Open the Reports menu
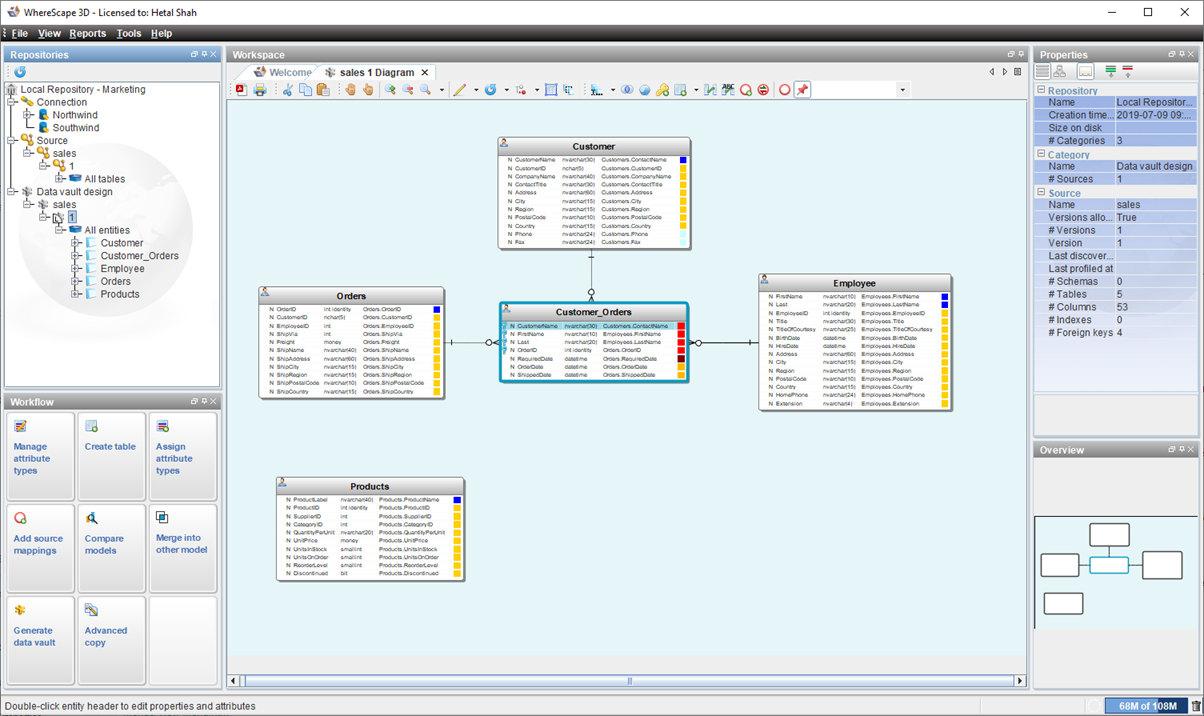The height and width of the screenshot is (716, 1204). (x=87, y=33)
